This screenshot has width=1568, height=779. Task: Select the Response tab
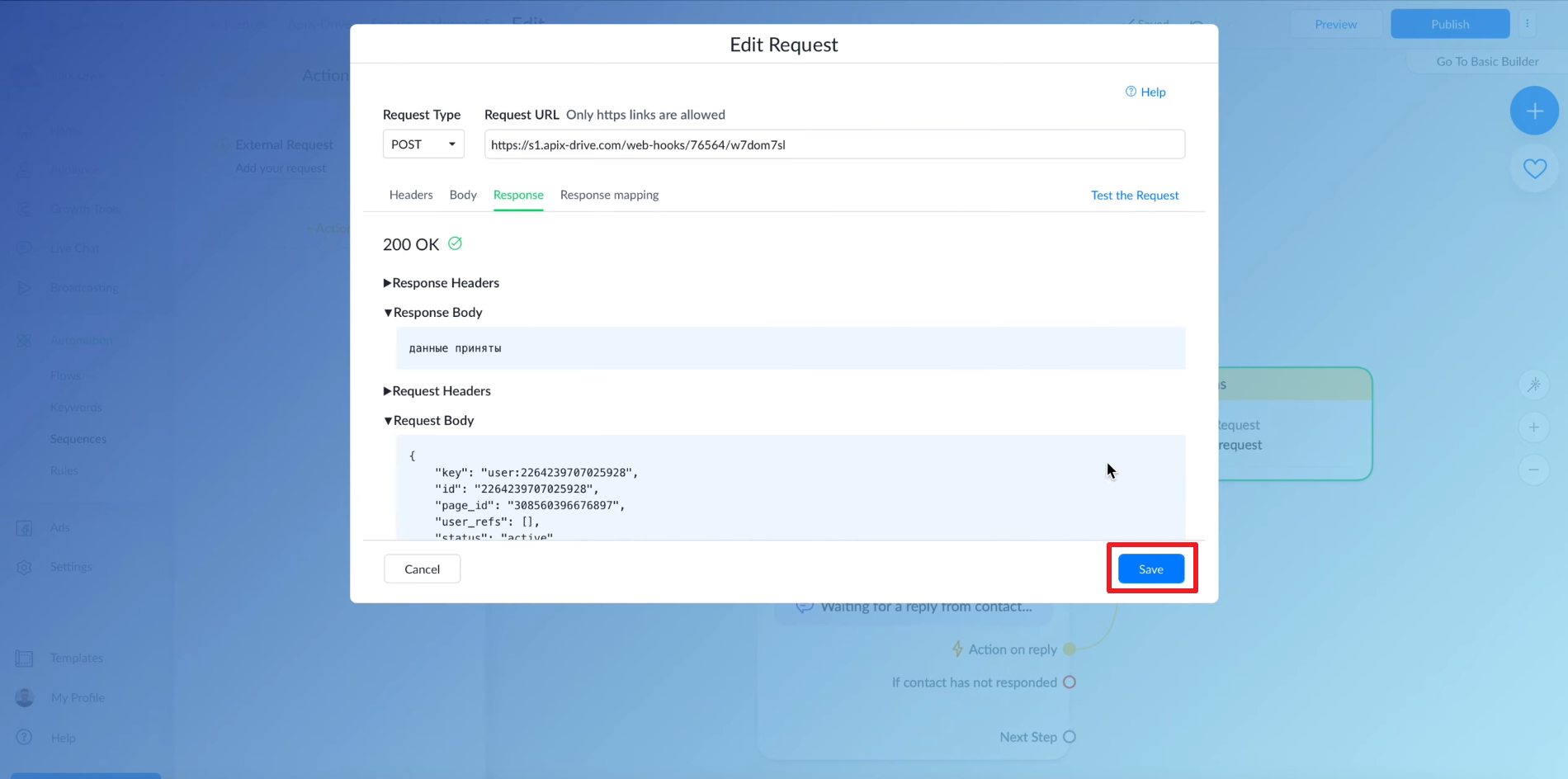point(518,195)
